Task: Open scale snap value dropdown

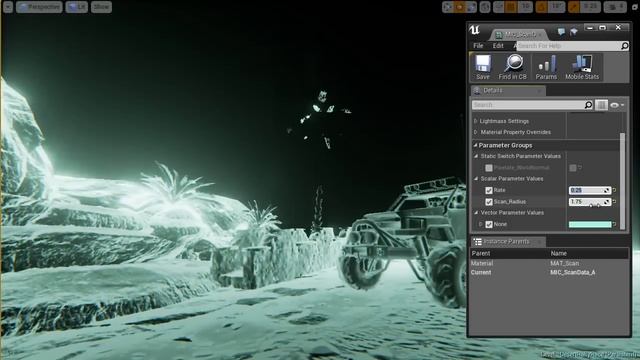Action: [x=591, y=7]
